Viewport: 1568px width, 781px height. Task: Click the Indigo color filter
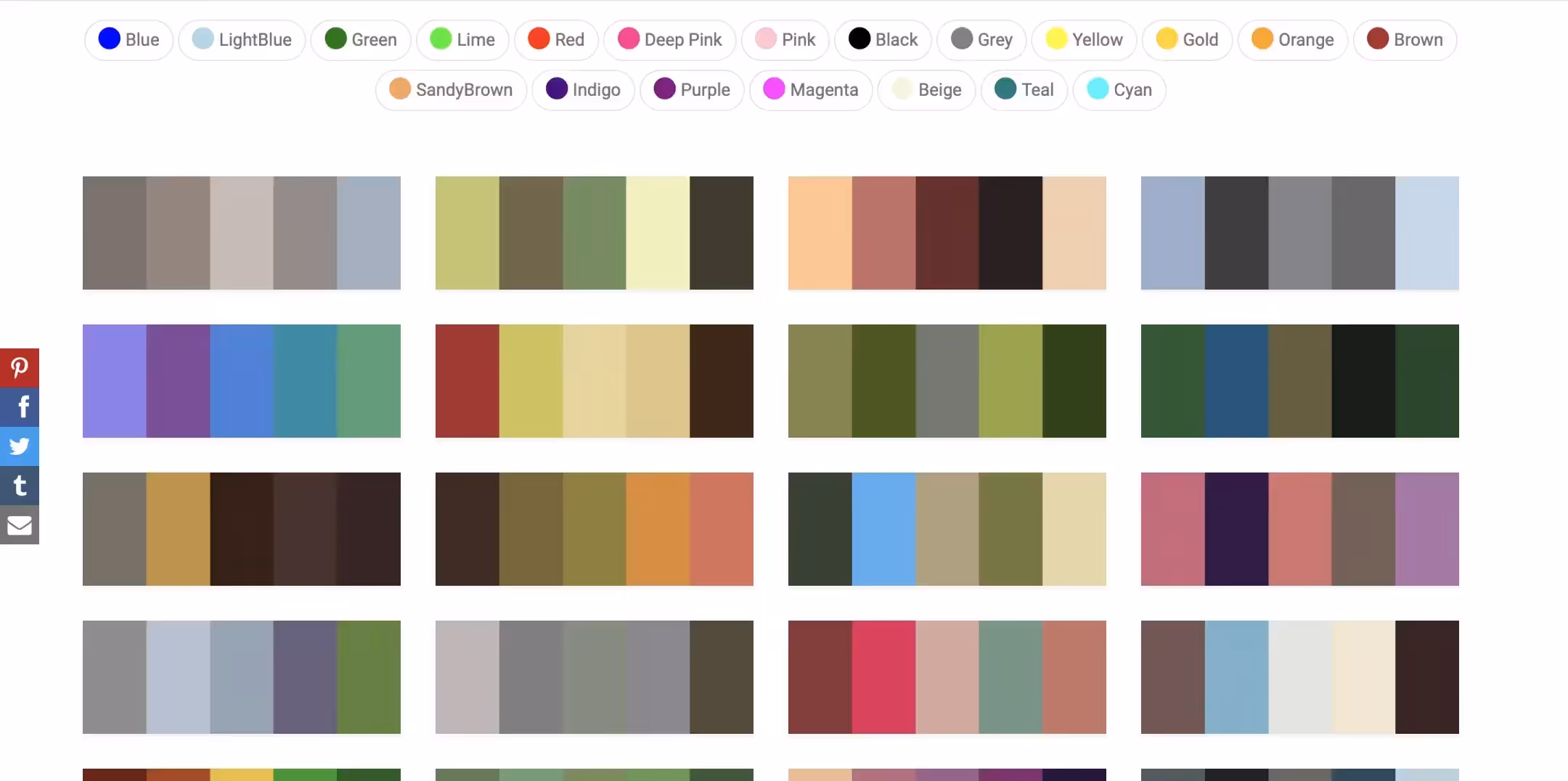[x=583, y=90]
